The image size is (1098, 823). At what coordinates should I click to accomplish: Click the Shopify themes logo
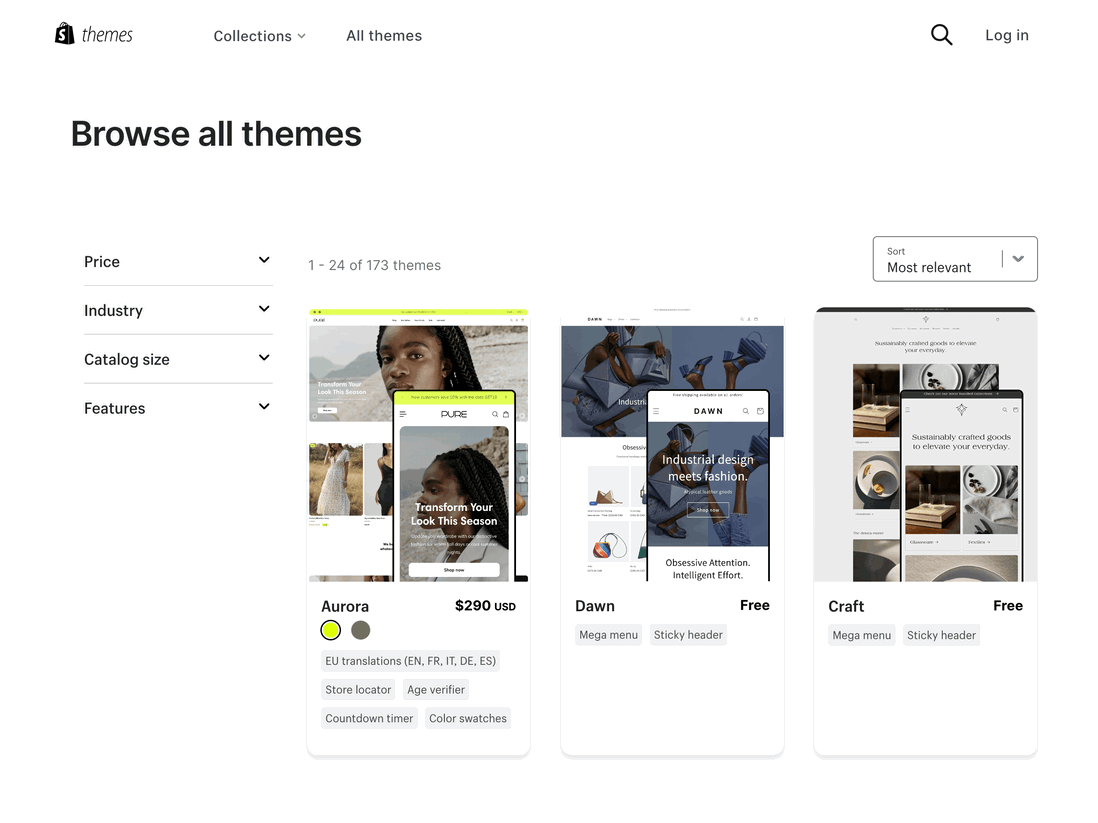coord(93,33)
